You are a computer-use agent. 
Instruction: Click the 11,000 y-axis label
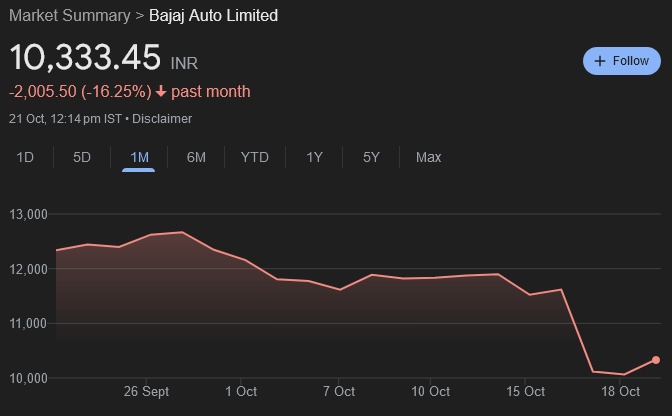pos(28,323)
